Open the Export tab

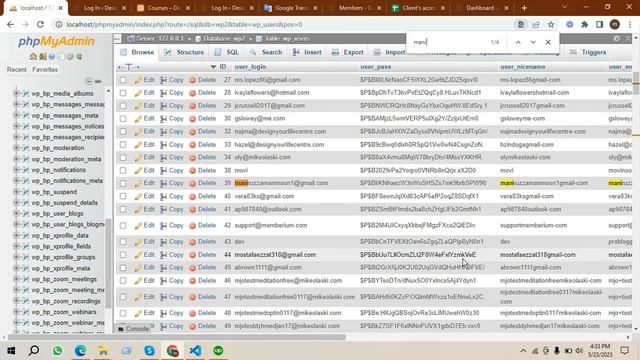coord(348,52)
